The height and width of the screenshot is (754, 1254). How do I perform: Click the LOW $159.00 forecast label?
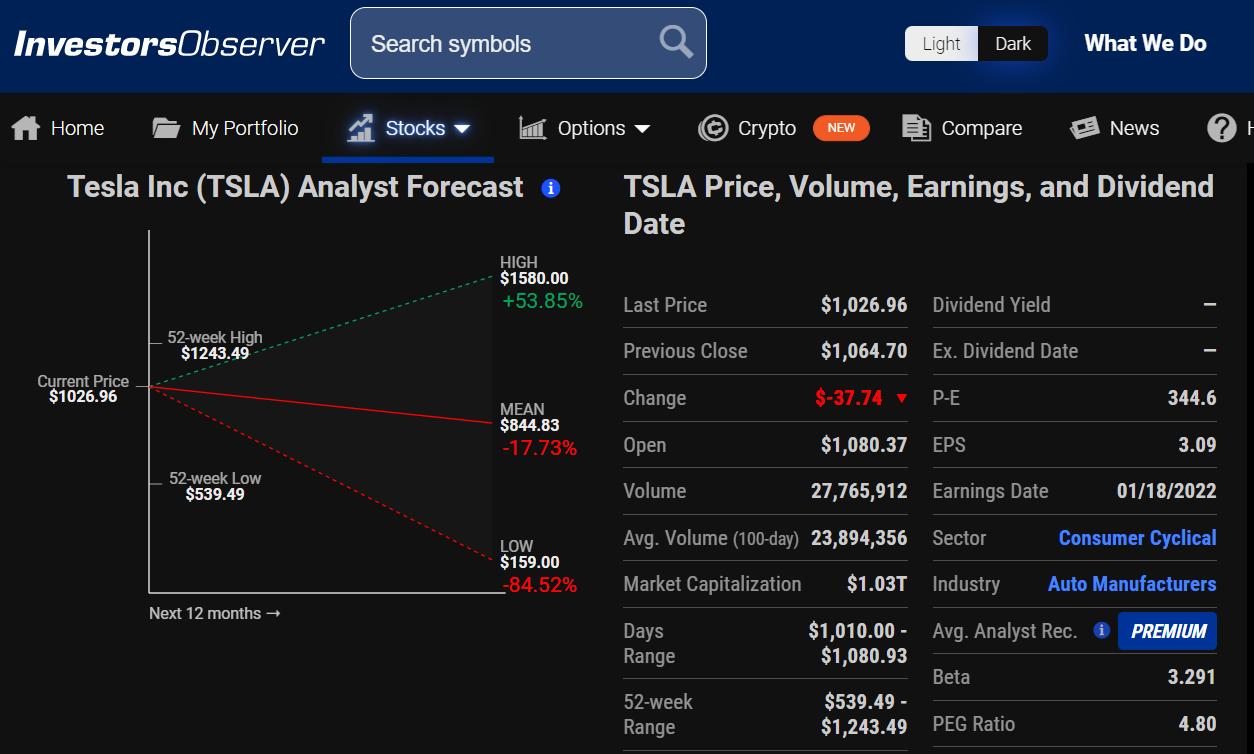530,555
